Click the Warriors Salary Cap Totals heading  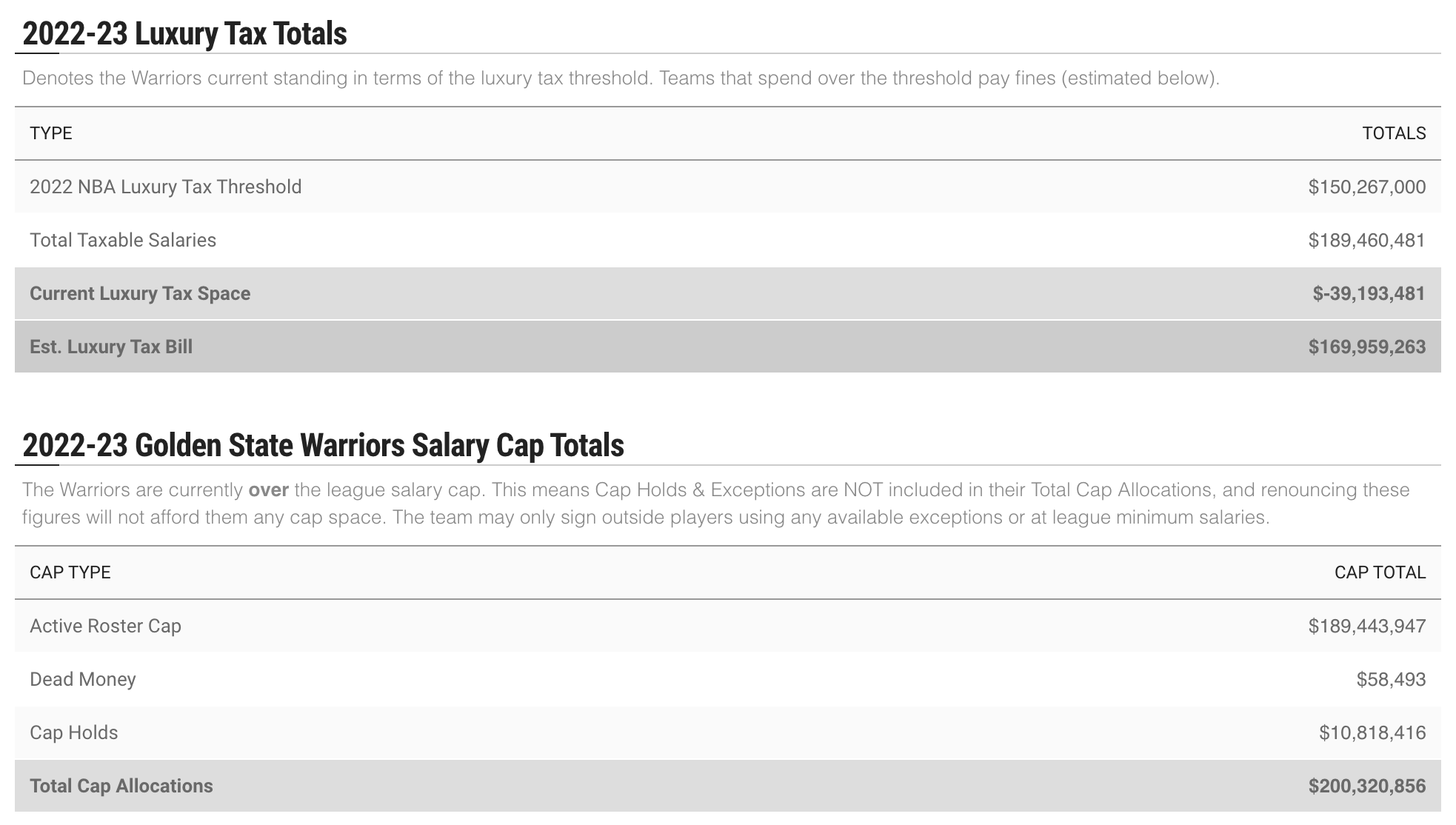(323, 445)
